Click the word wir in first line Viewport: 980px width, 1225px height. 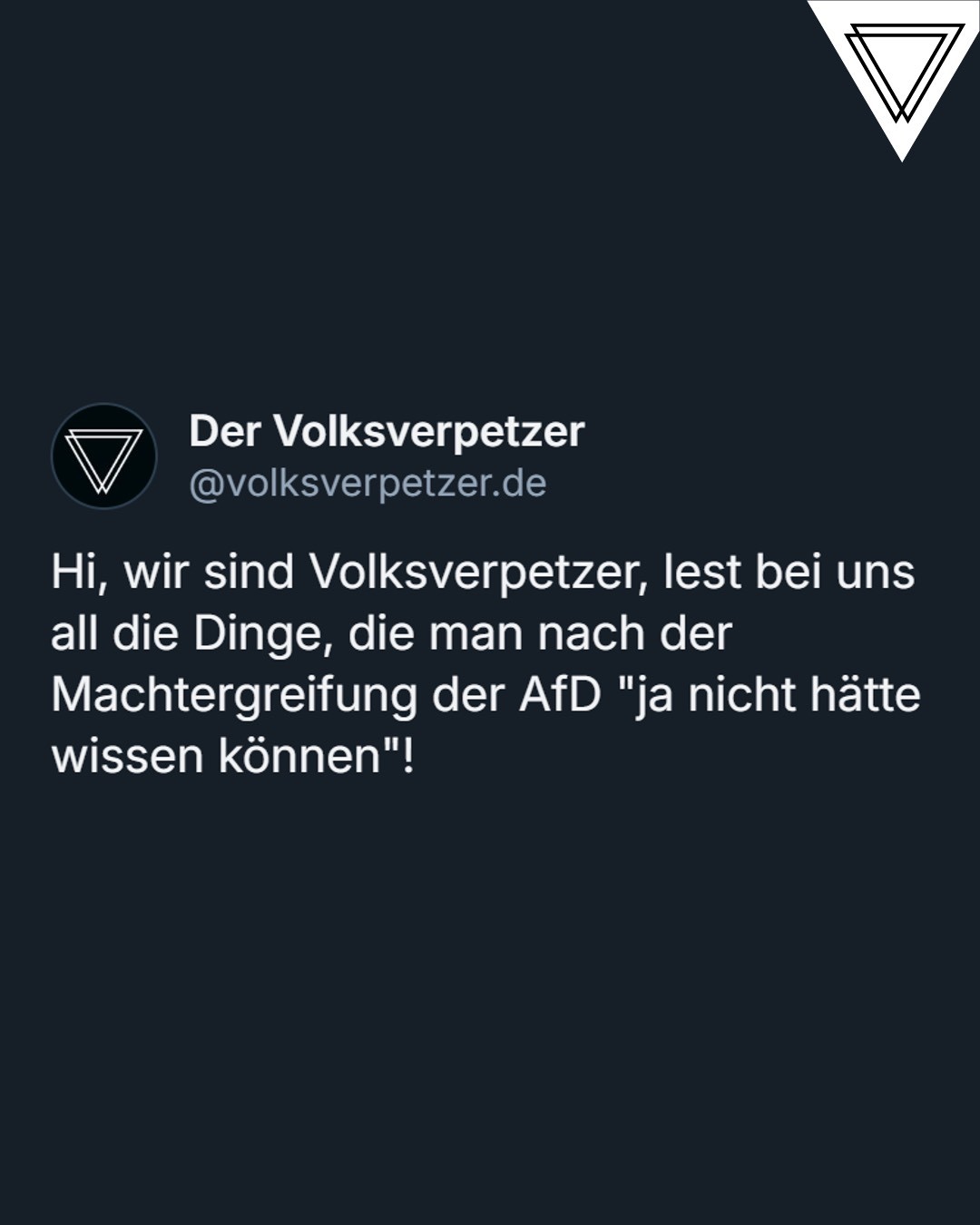point(155,573)
